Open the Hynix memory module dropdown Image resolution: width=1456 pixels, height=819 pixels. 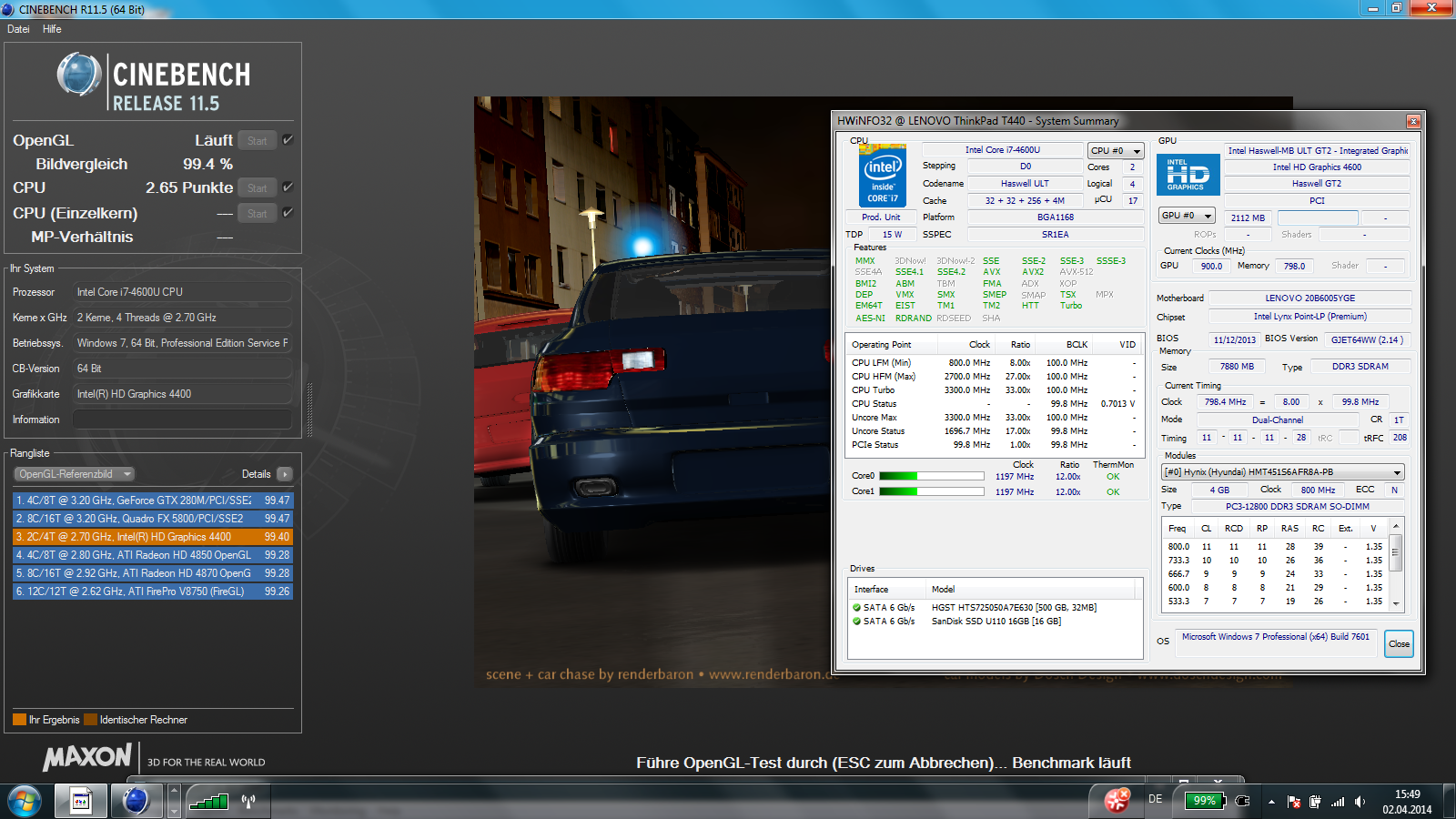click(x=1283, y=472)
